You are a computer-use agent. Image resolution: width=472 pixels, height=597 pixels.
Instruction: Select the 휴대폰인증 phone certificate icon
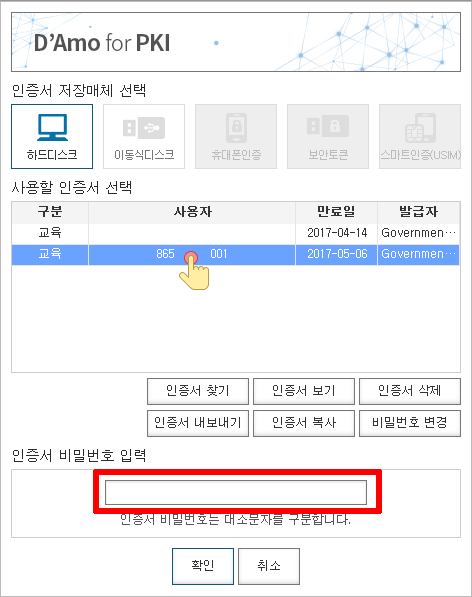tap(236, 136)
